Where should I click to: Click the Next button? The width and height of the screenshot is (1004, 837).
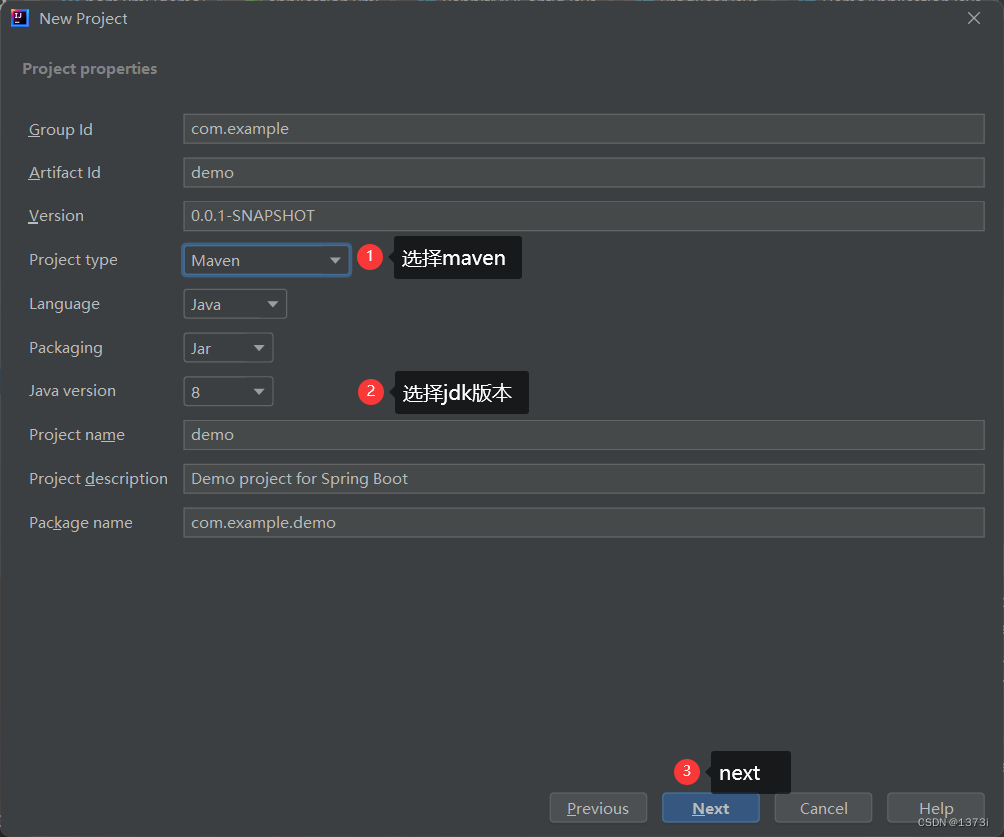[x=710, y=808]
